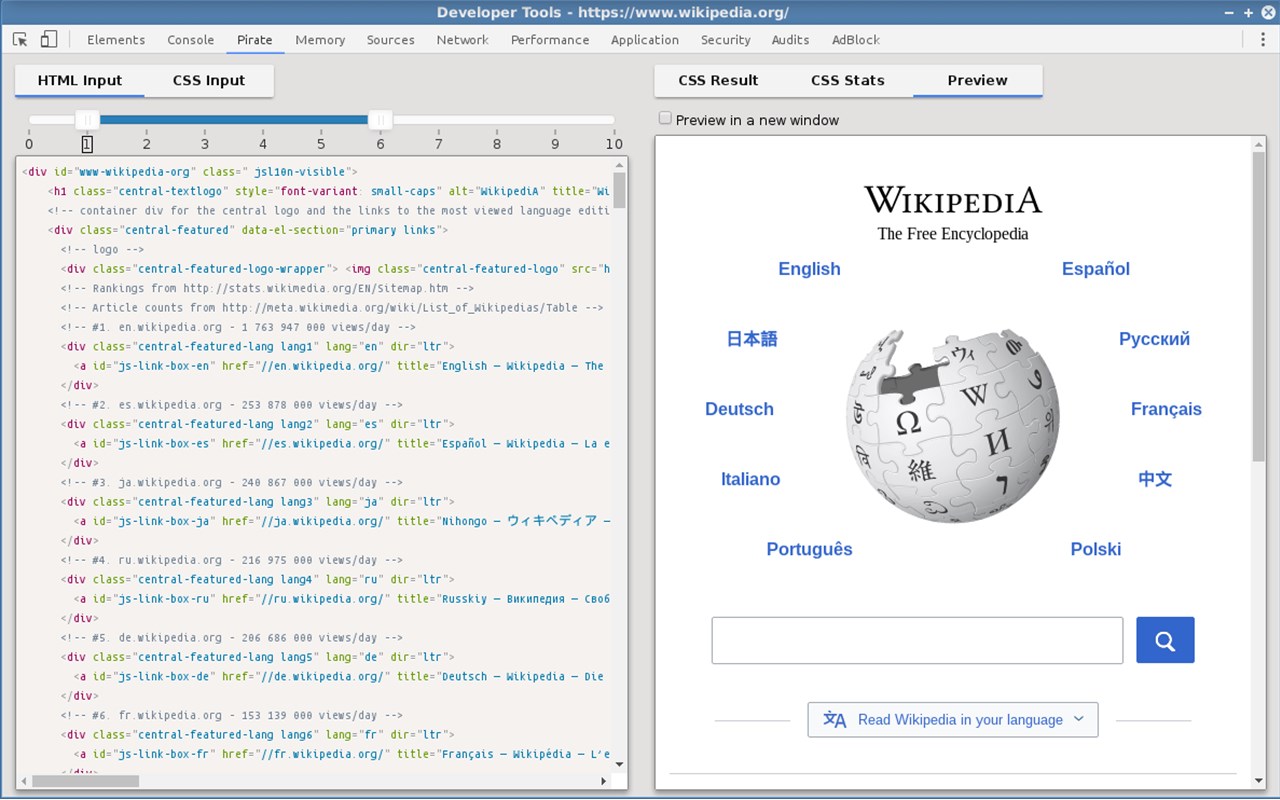Switch to the Sources tab
1280x800 pixels.
(x=391, y=40)
